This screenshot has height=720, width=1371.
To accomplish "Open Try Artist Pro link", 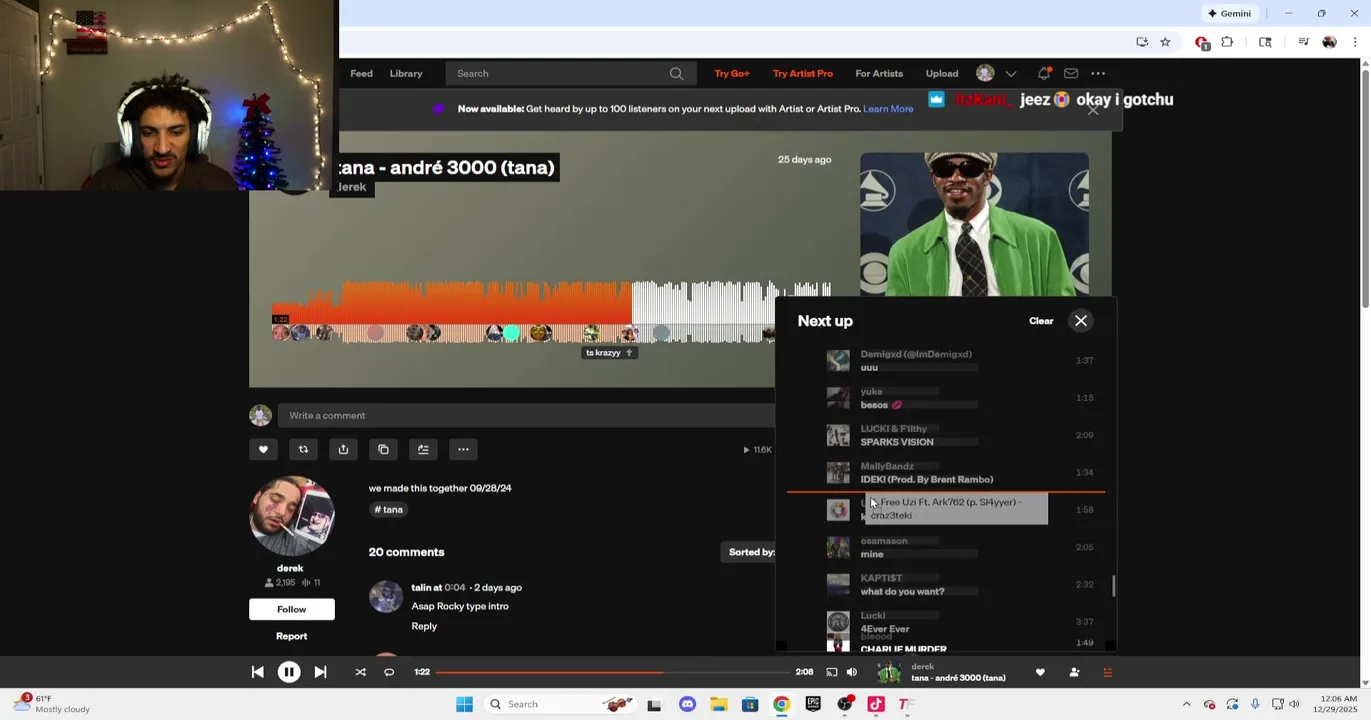I will pyautogui.click(x=803, y=73).
